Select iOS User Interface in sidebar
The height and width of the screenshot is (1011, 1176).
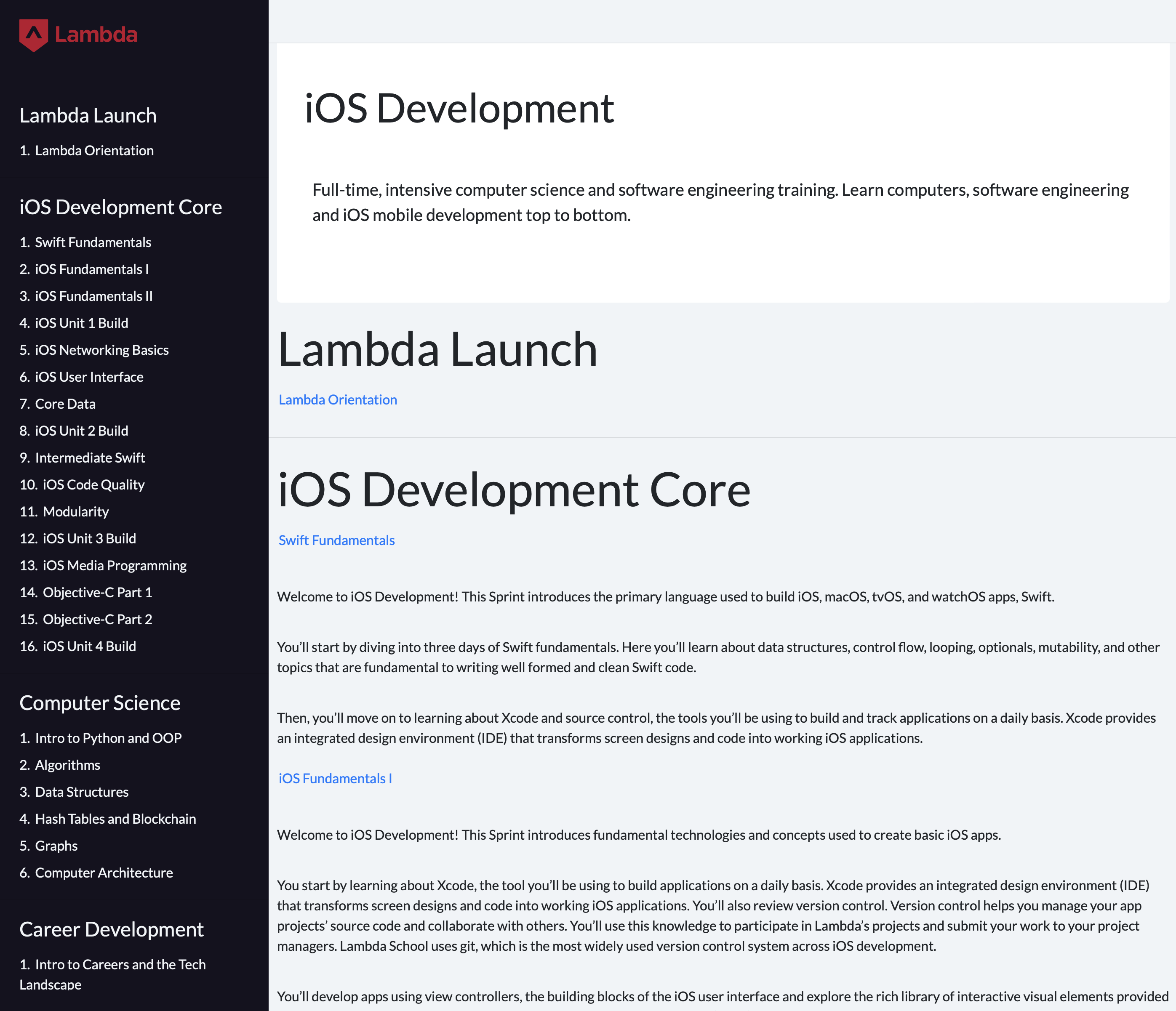click(89, 377)
